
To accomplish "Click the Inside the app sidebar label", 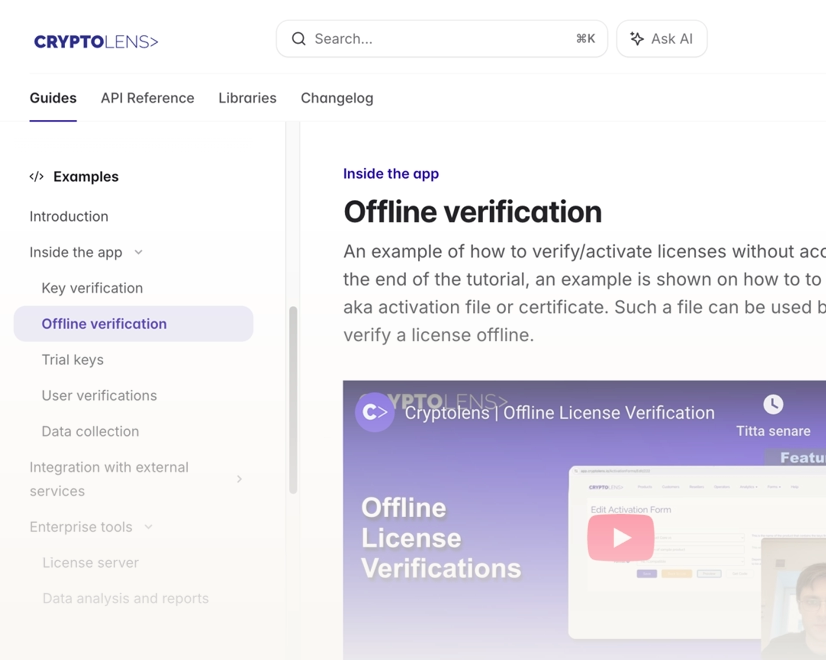I will coord(76,252).
